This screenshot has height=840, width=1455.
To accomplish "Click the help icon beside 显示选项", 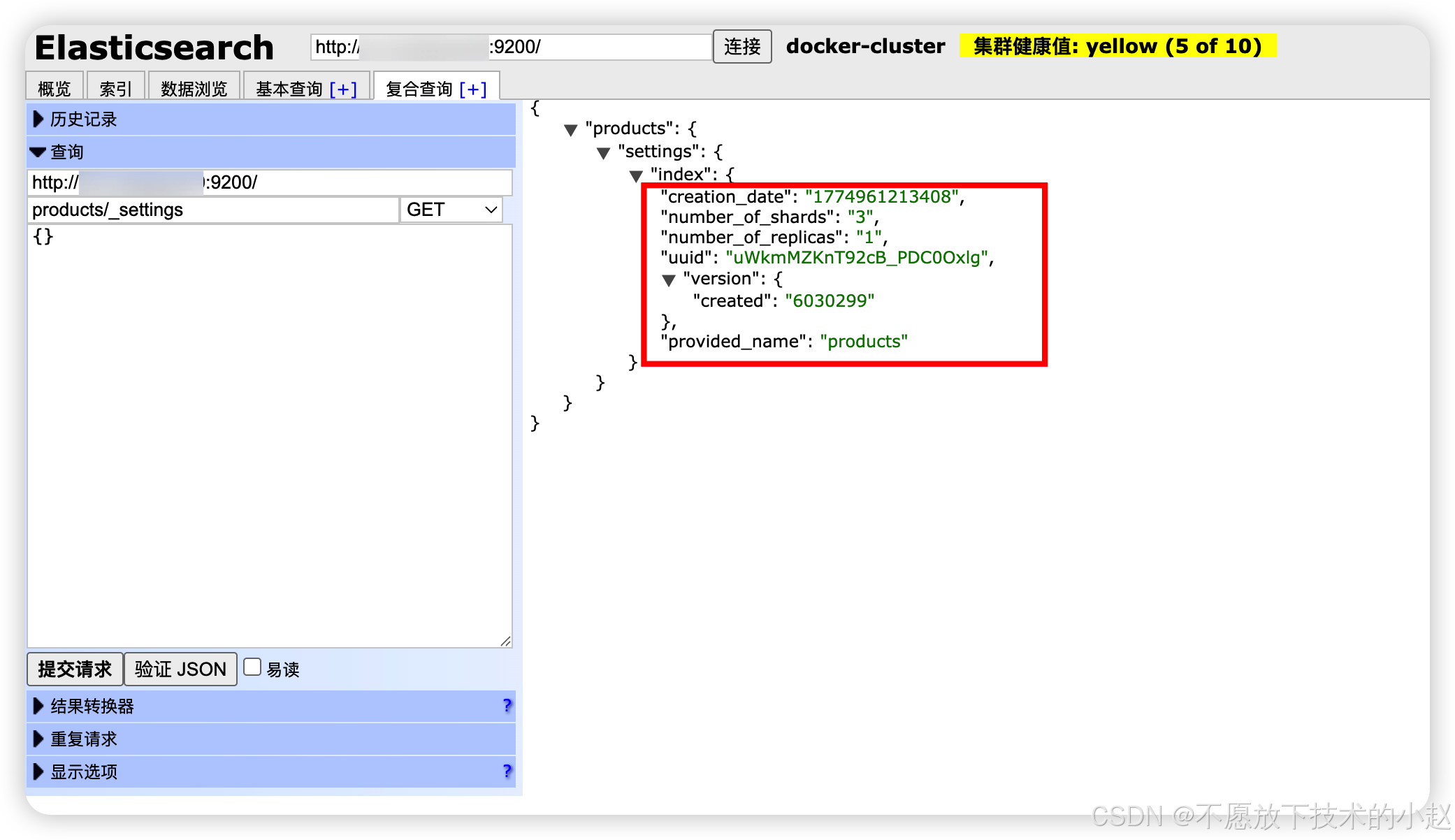I will (x=507, y=771).
